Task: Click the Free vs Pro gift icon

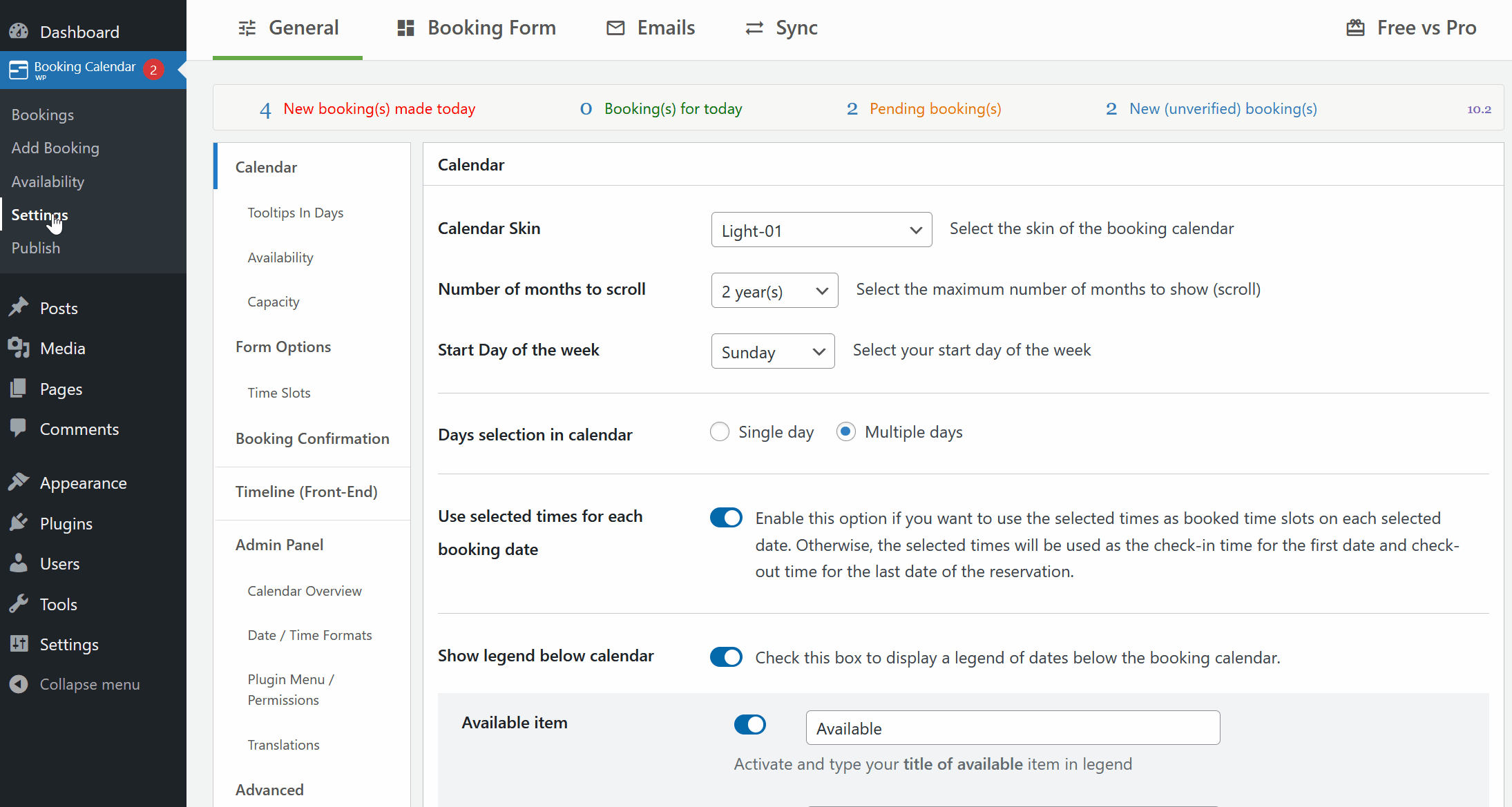Action: tap(1356, 28)
